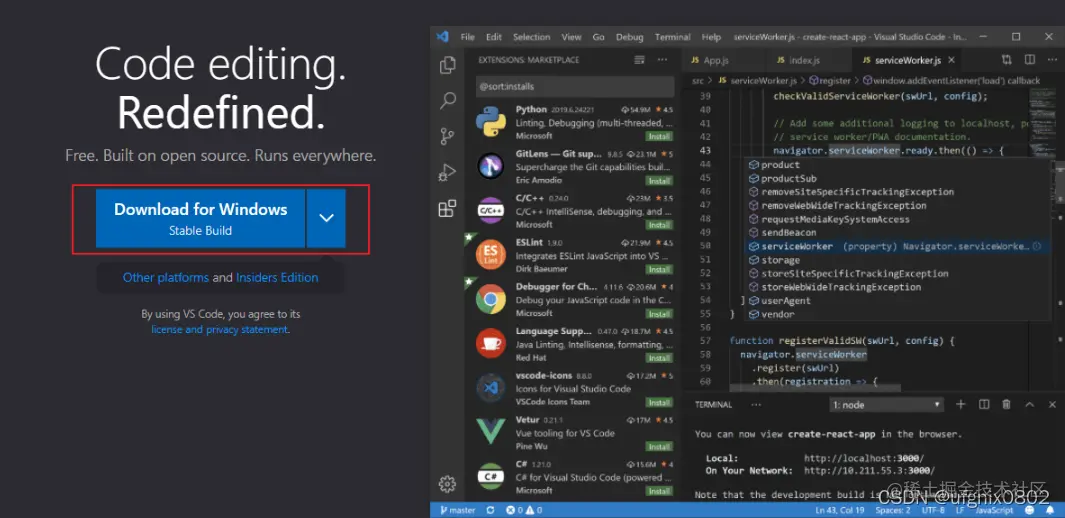This screenshot has width=1065, height=518.
Task: Click the 'register' breadcrumb segment
Action: click(829, 80)
